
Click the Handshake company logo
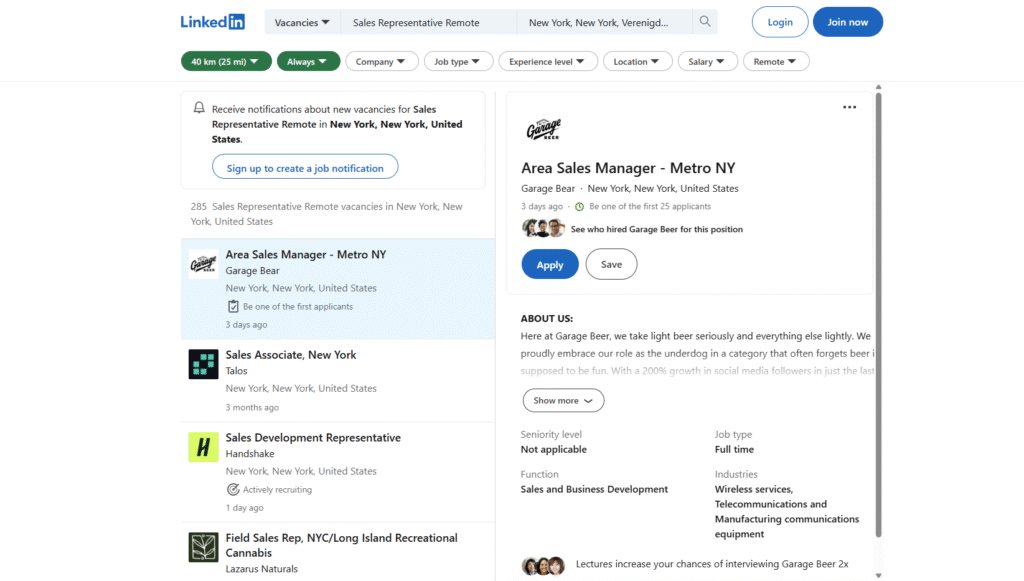coord(203,447)
